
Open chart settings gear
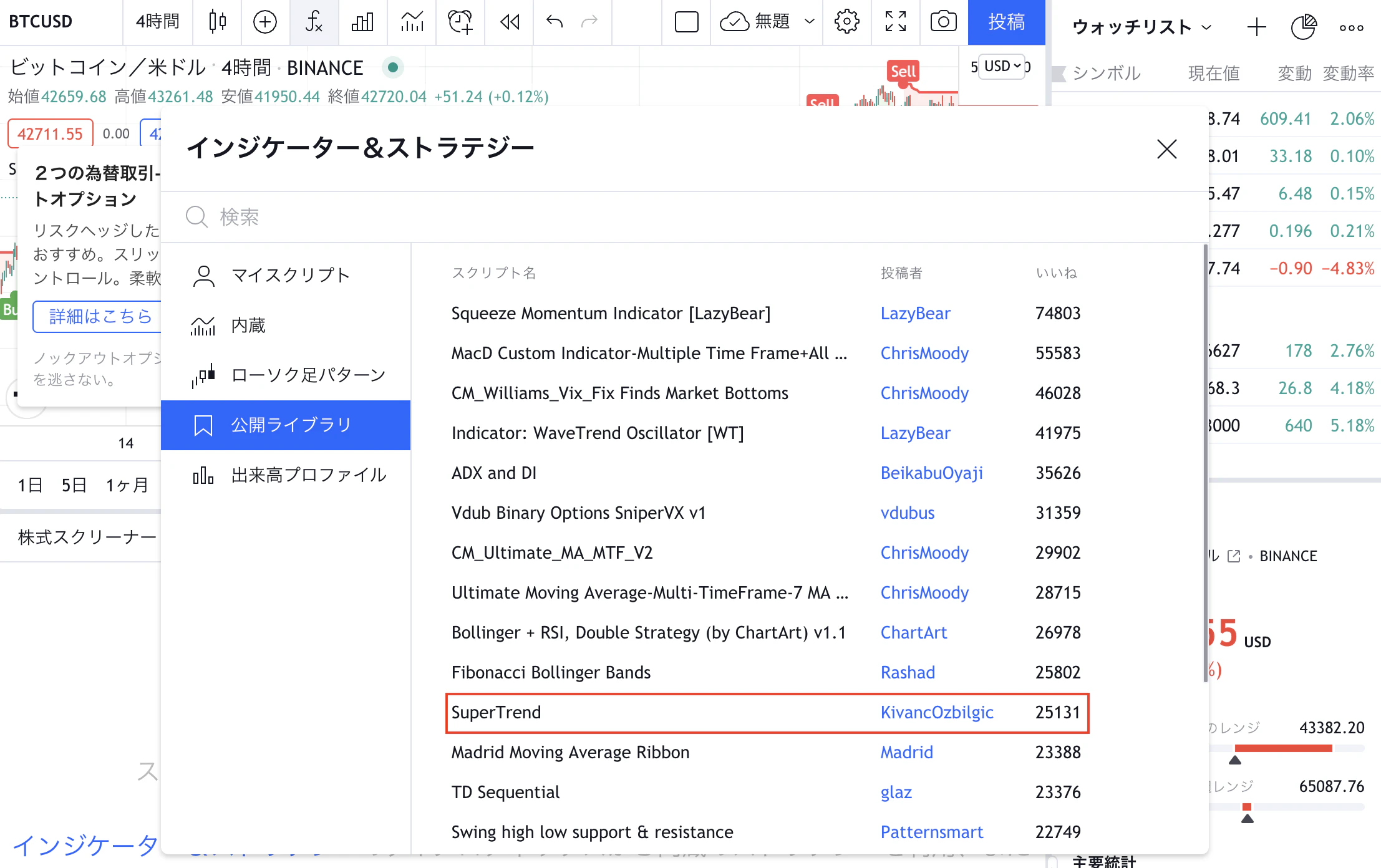[846, 22]
